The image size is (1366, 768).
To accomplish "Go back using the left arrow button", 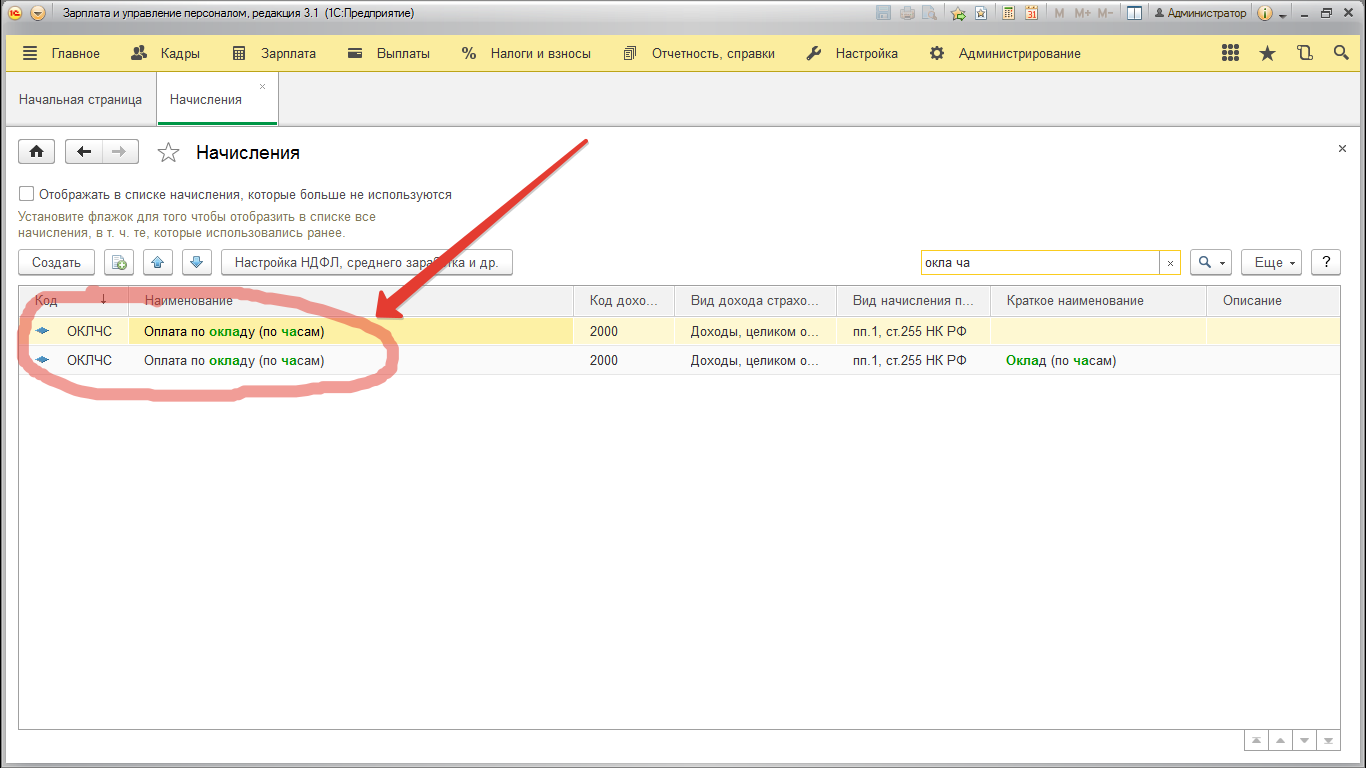I will pos(84,152).
